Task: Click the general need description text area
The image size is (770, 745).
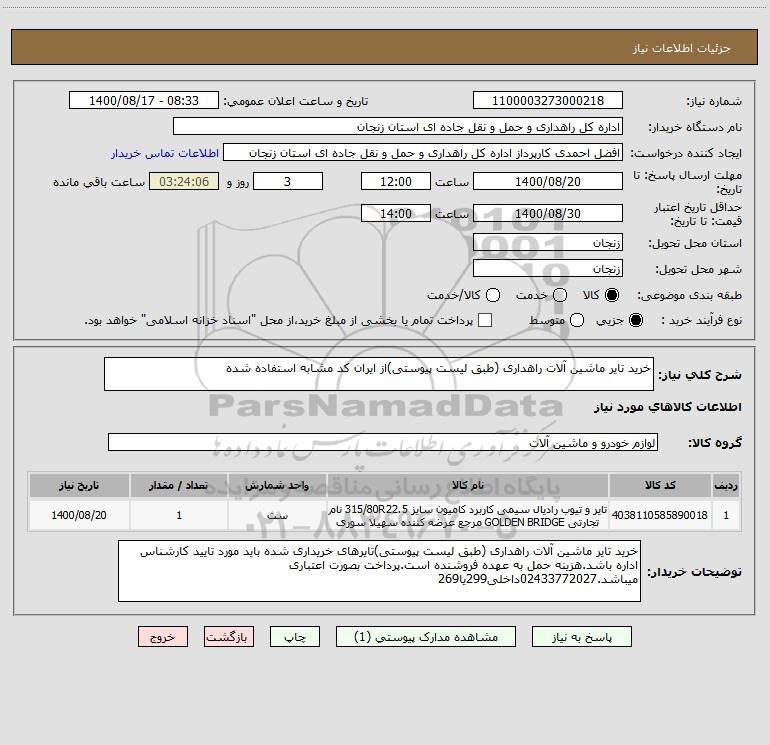Action: (x=379, y=374)
